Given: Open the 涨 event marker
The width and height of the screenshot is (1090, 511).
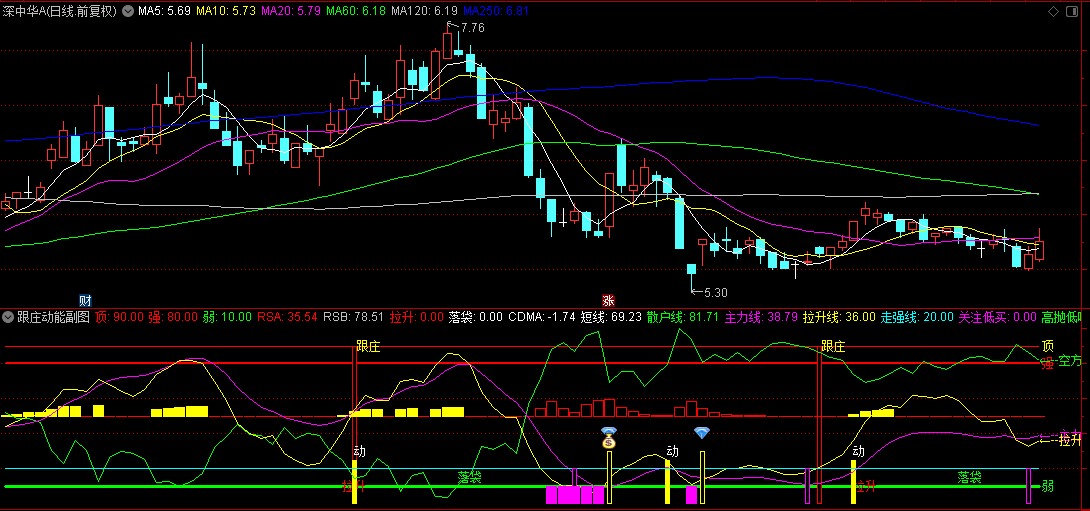Looking at the screenshot, I should tap(608, 301).
